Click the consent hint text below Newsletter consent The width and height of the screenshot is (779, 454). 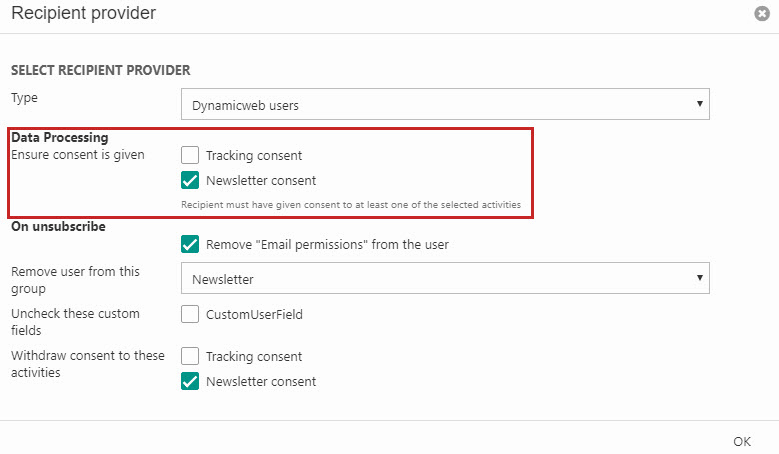click(350, 204)
